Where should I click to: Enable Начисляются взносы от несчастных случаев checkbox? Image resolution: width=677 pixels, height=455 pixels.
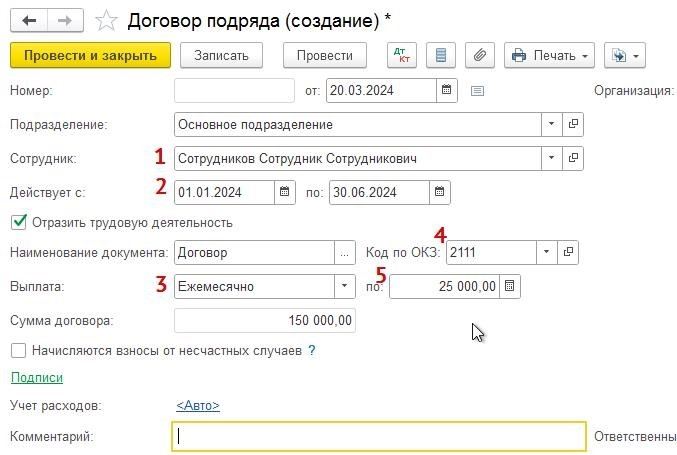point(19,351)
